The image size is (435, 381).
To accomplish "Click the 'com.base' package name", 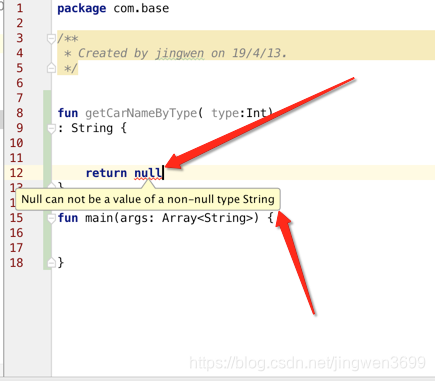I will coord(141,8).
